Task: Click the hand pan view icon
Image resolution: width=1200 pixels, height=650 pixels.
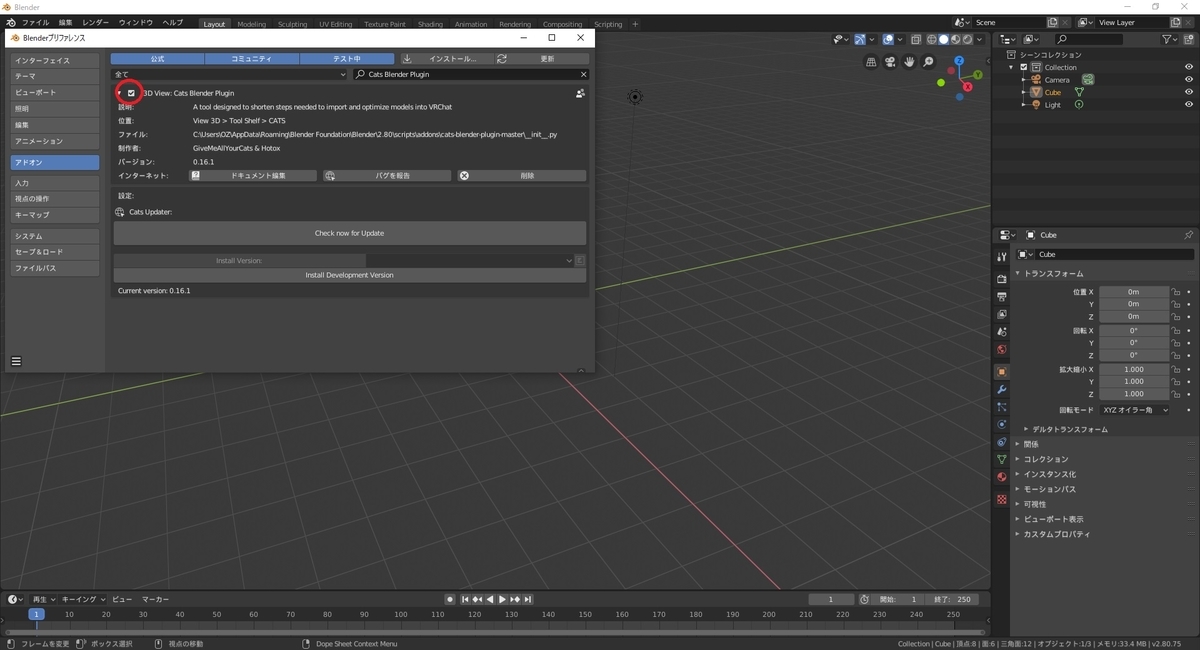Action: 909,62
